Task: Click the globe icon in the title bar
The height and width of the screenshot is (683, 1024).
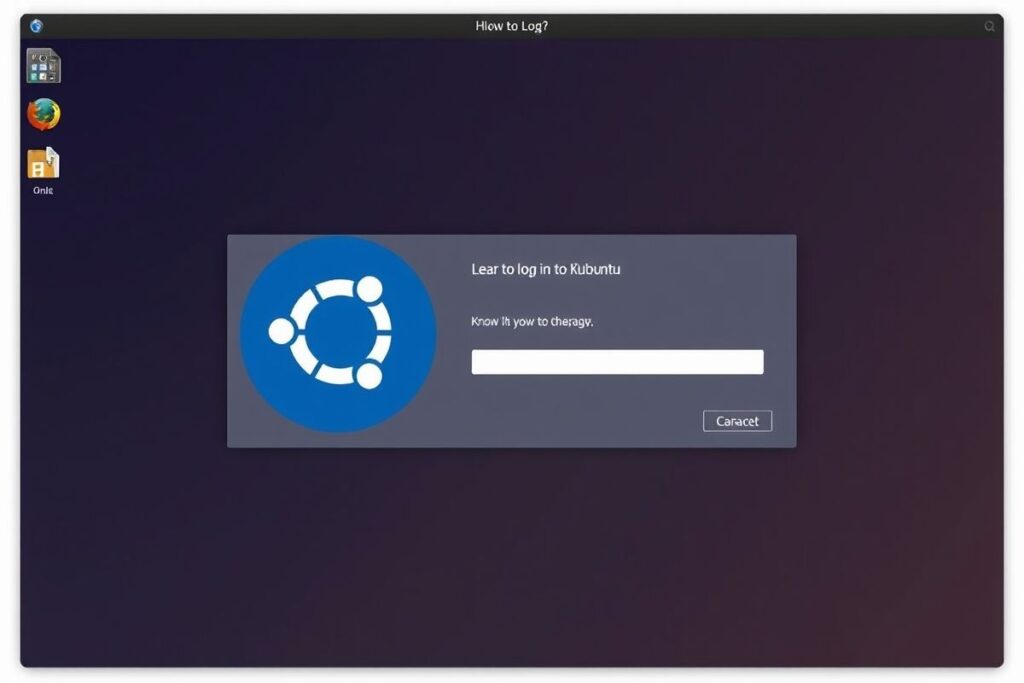Action: [x=37, y=26]
